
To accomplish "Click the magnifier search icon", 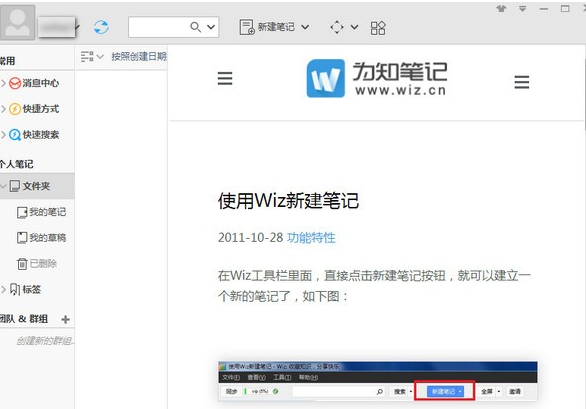I will [195, 27].
